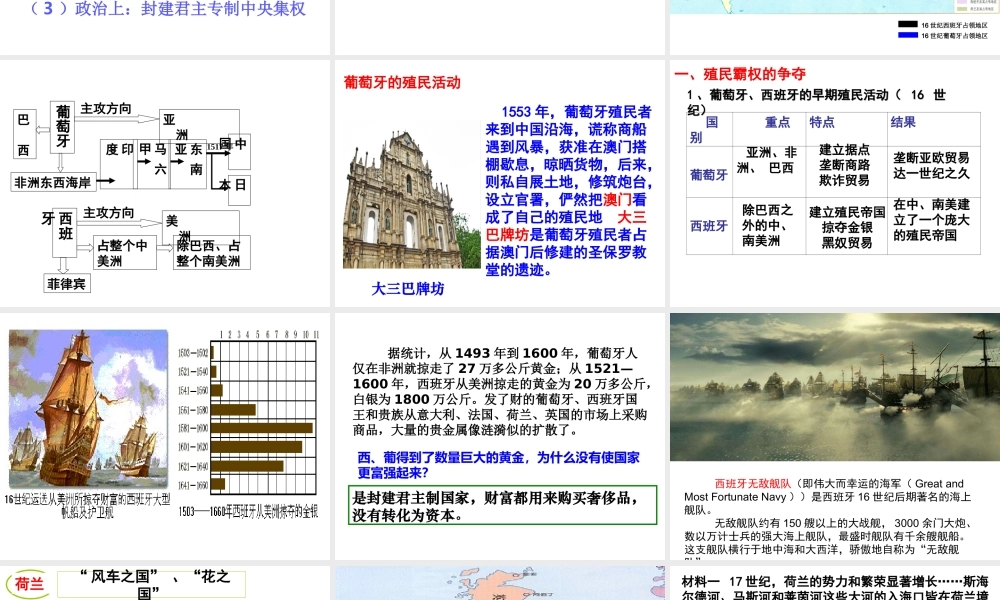This screenshot has height=600, width=1000.
Task: Select the 一、殖民霸权的争夺 heading
Action: 740,74
